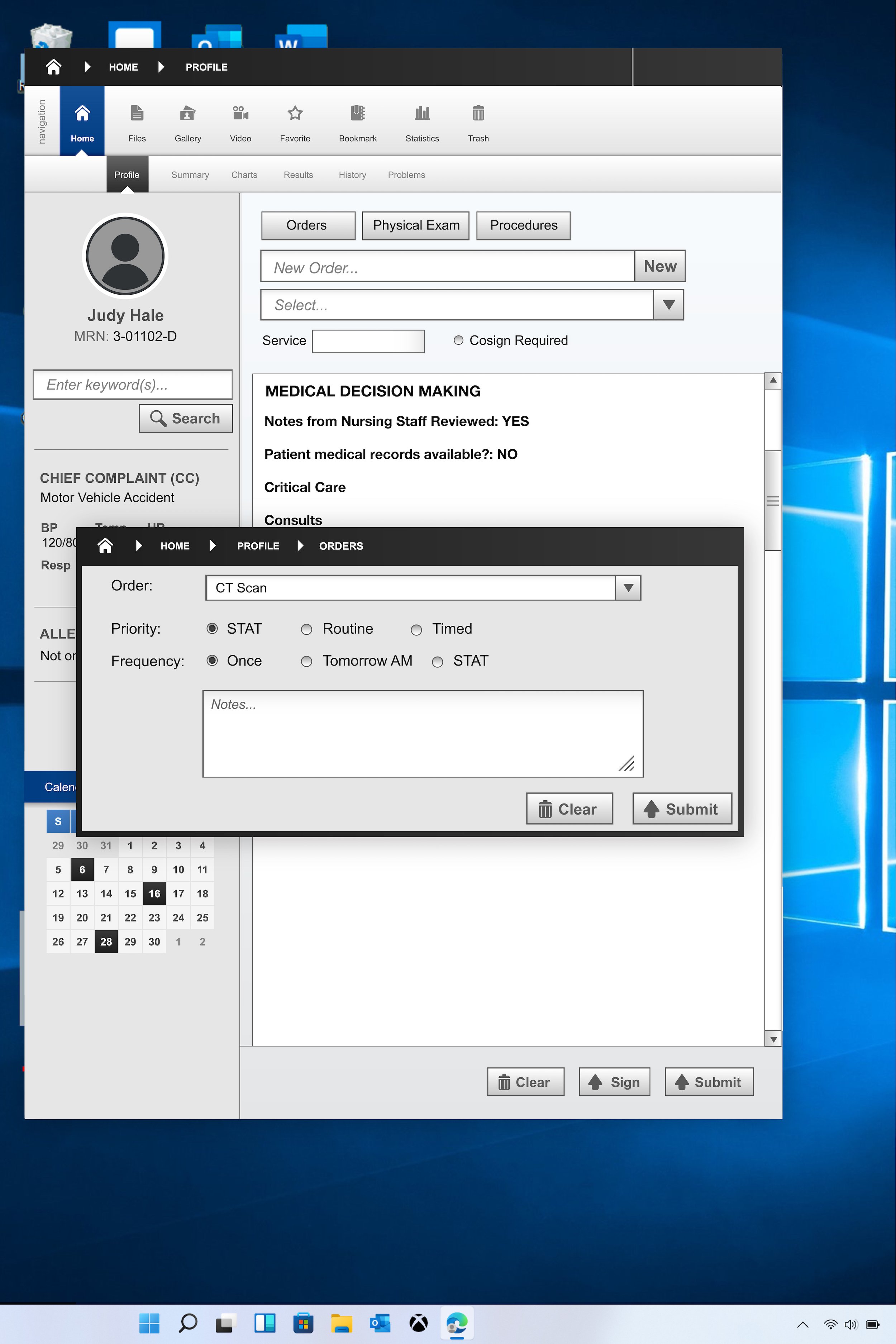The image size is (896, 1344).
Task: Click the Procedures button
Action: click(523, 225)
